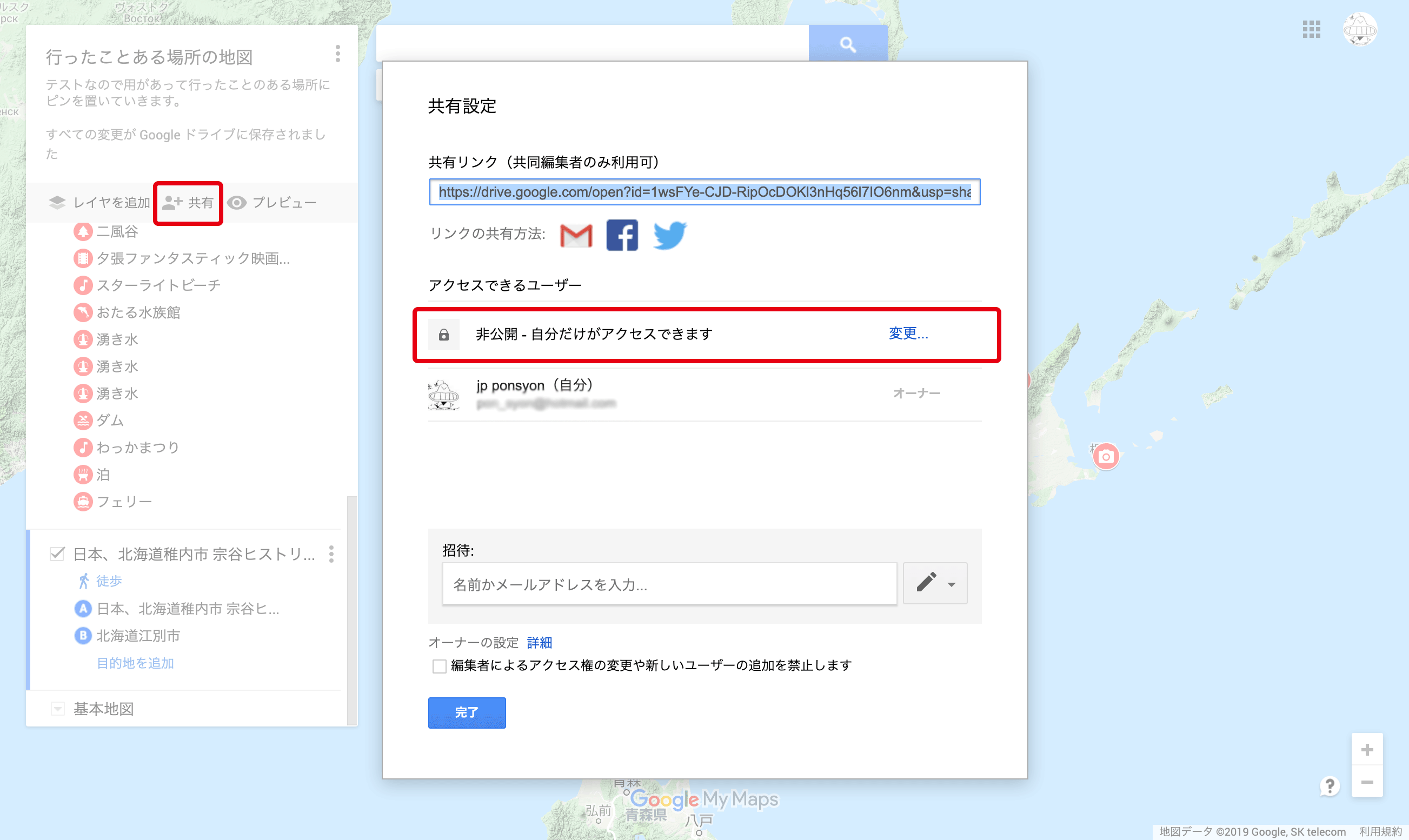
Task: Click the share link URL field
Action: pos(705,192)
